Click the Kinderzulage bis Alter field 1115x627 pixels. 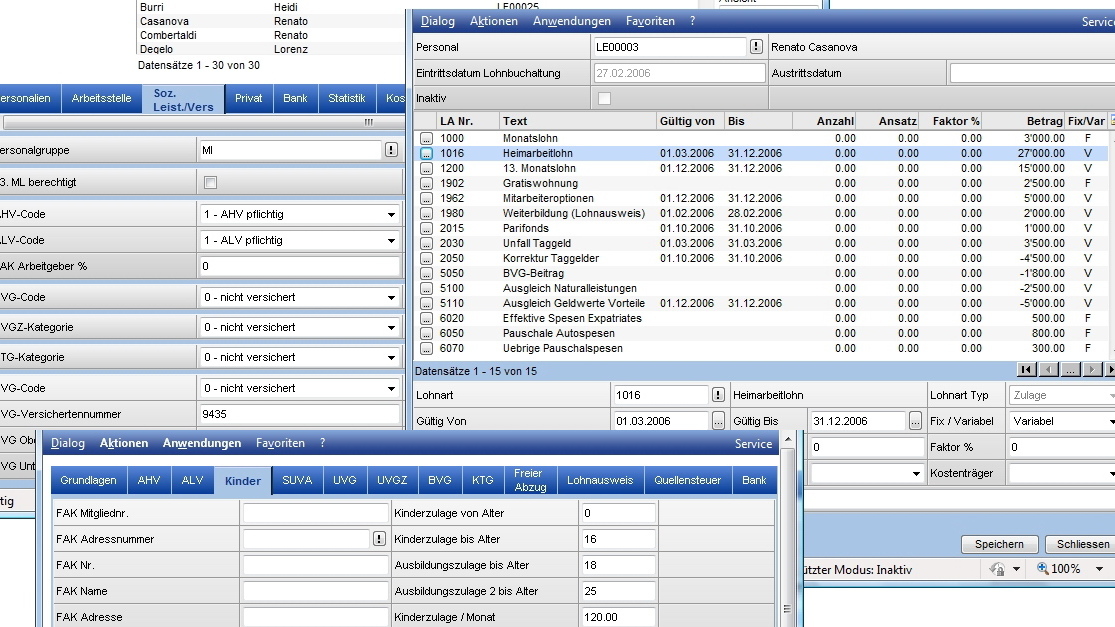pos(618,540)
